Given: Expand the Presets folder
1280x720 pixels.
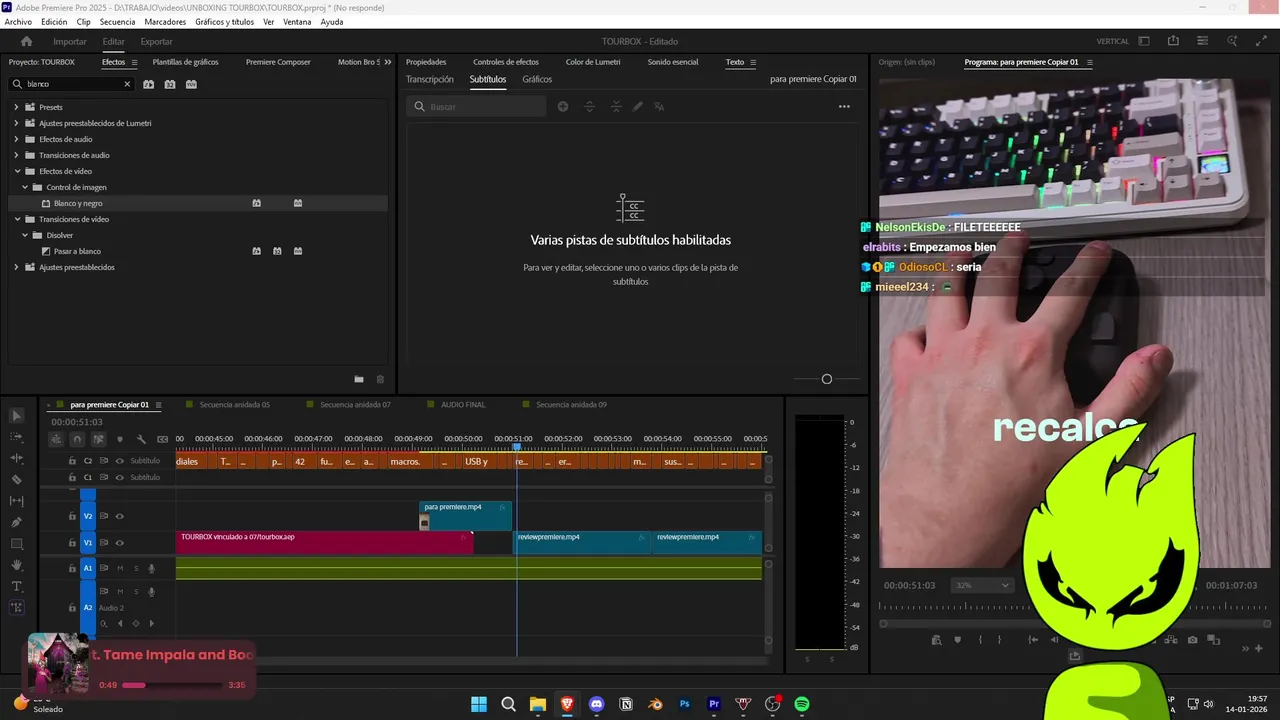Looking at the screenshot, I should [x=16, y=107].
